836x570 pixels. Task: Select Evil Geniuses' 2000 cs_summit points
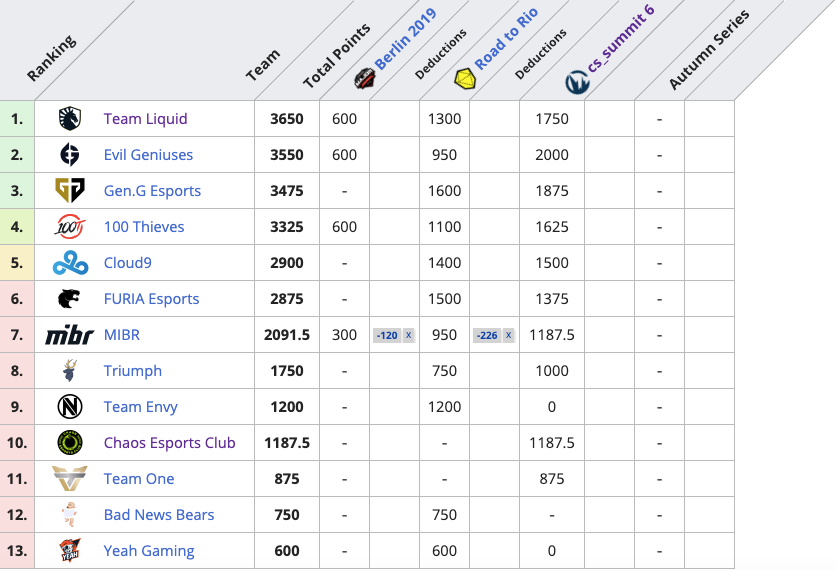[x=552, y=155]
